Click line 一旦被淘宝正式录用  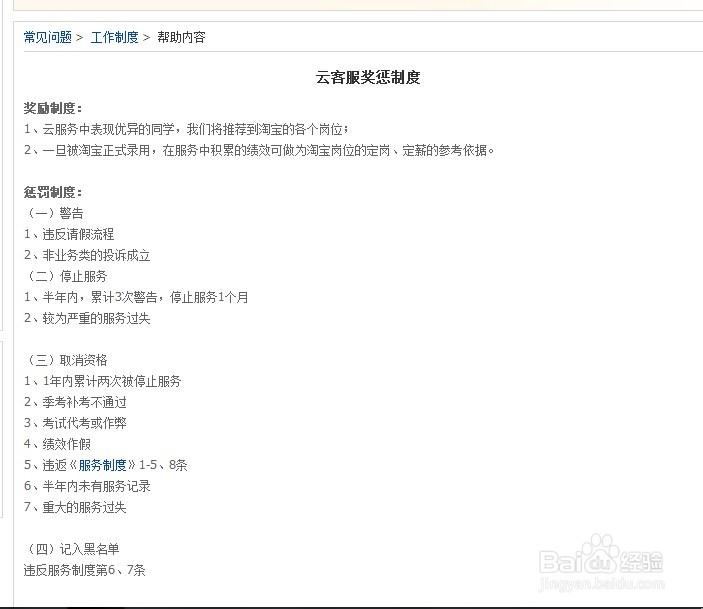click(x=259, y=150)
